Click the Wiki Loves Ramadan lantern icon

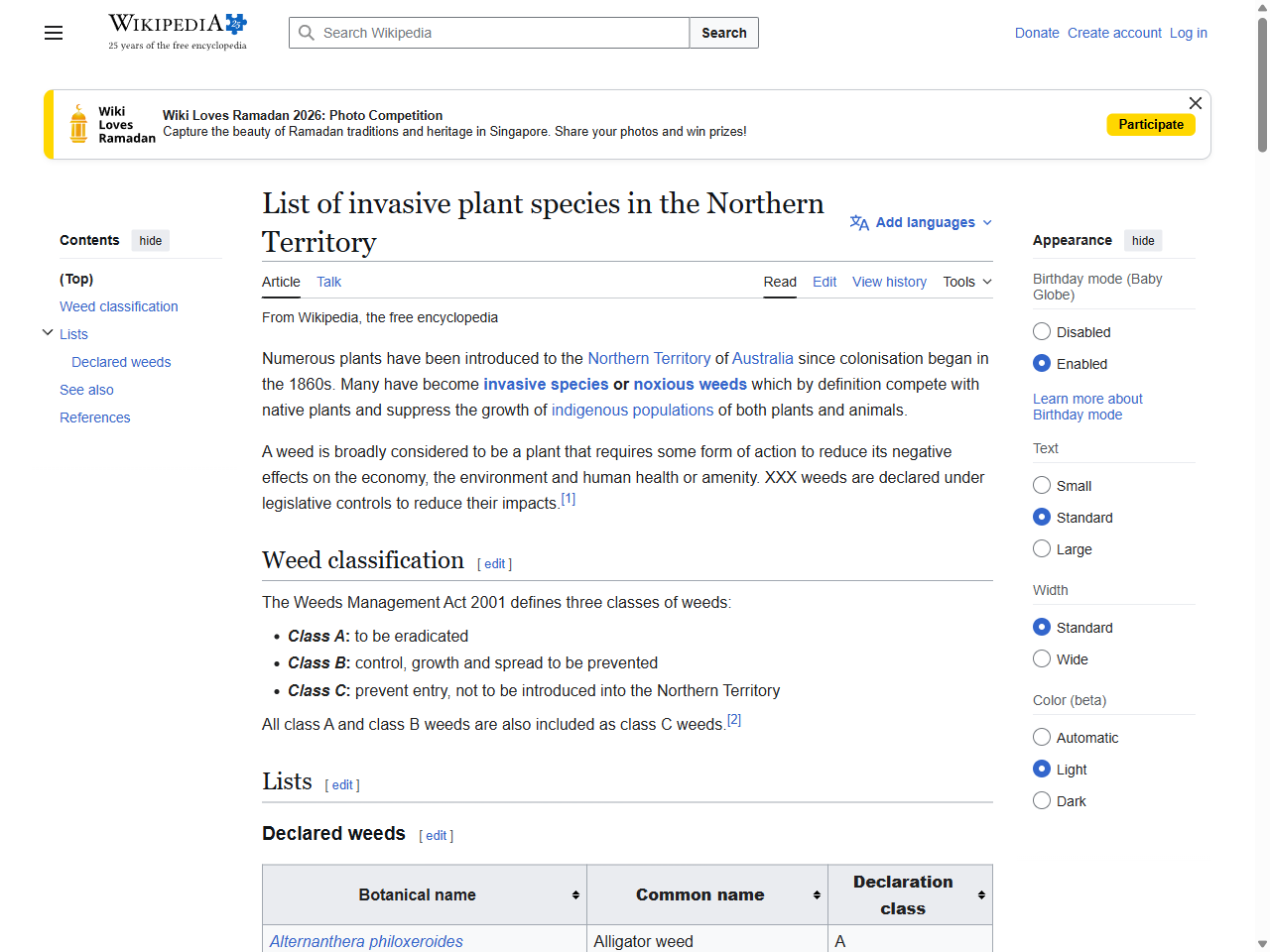click(77, 123)
